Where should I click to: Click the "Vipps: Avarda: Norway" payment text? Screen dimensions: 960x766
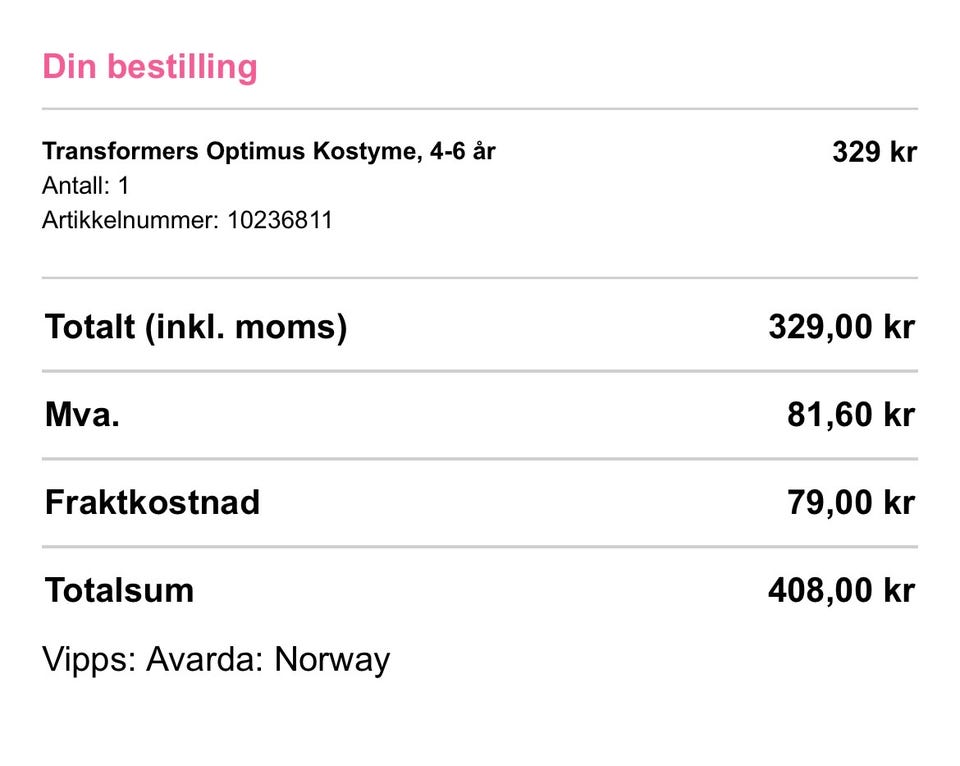[x=216, y=661]
